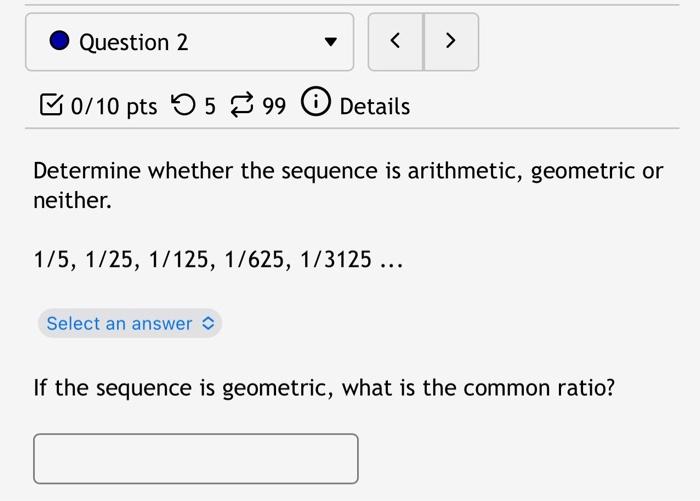This screenshot has width=700, height=501.
Task: Go to the next question arrow
Action: (451, 42)
